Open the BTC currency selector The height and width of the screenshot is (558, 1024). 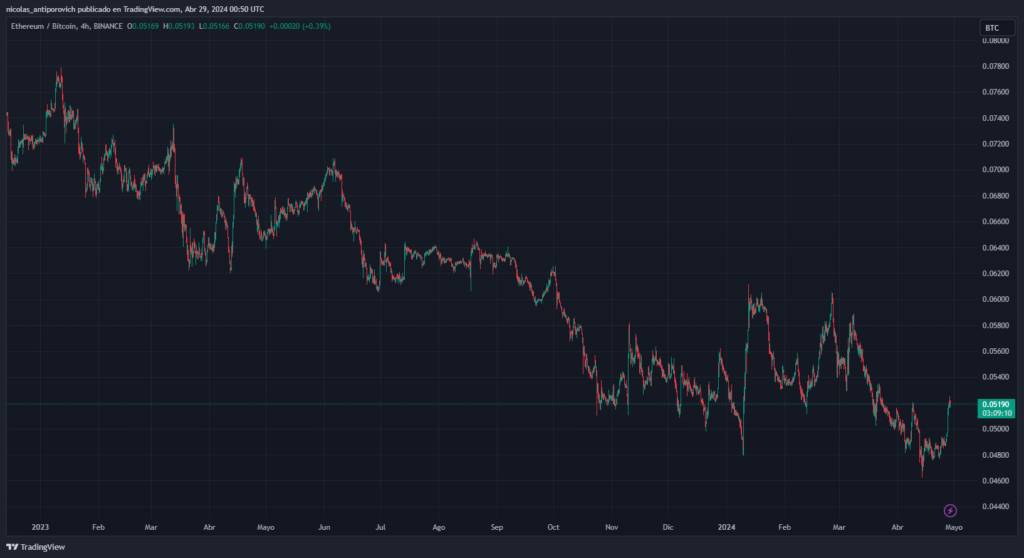pos(996,28)
